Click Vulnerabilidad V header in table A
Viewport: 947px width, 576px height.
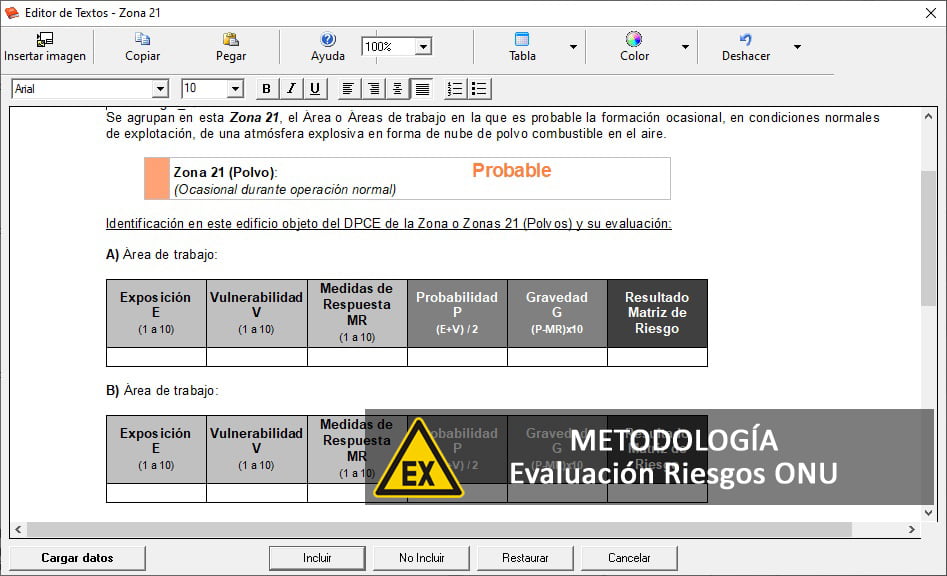tap(257, 313)
